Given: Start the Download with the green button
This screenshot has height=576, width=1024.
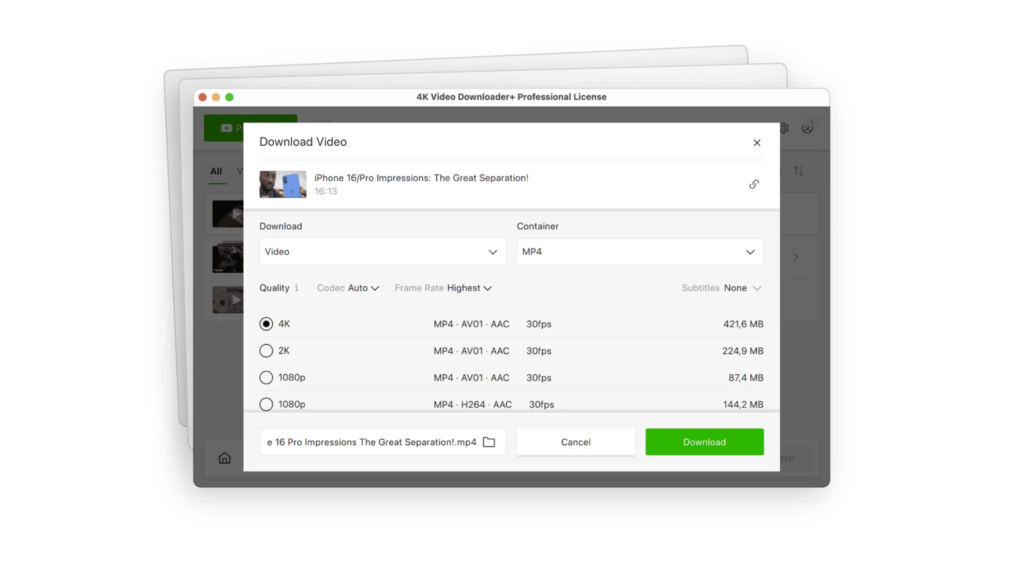Looking at the screenshot, I should coord(705,441).
